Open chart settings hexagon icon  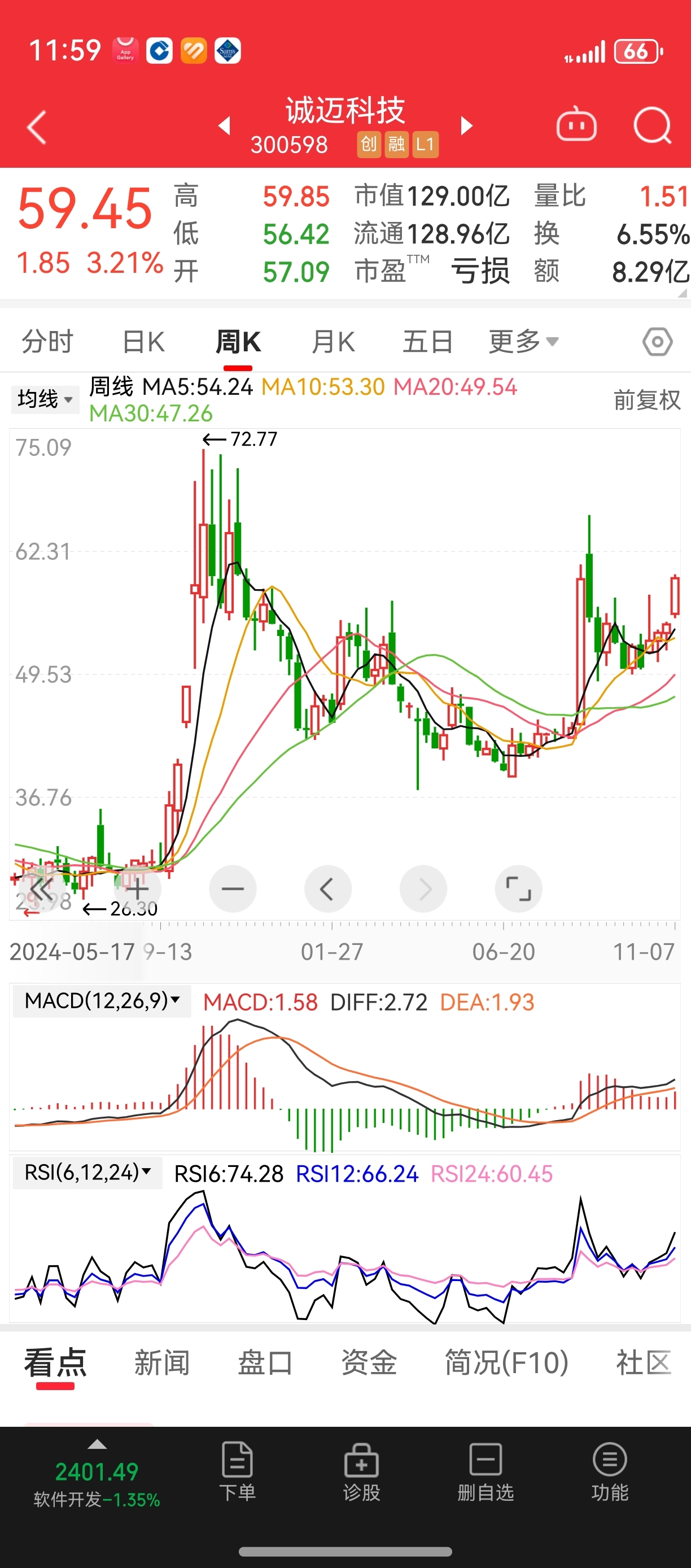[x=658, y=342]
